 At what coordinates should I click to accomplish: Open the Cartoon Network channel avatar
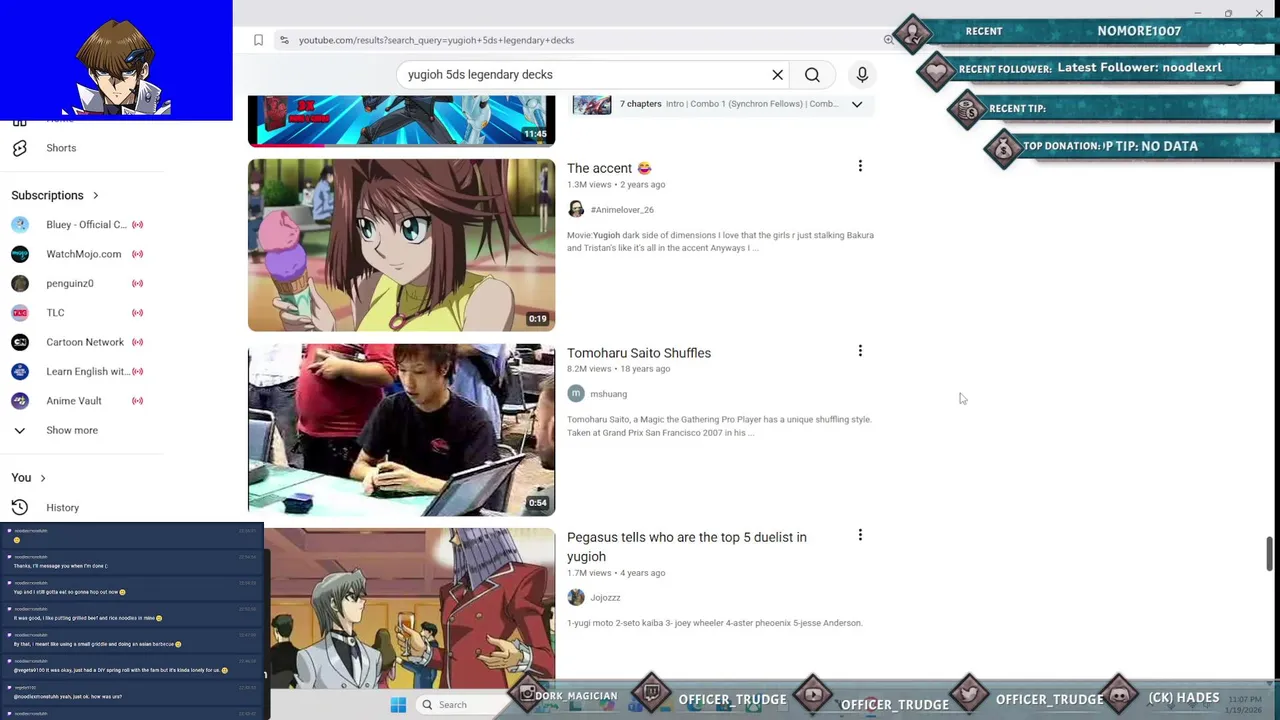click(x=20, y=342)
